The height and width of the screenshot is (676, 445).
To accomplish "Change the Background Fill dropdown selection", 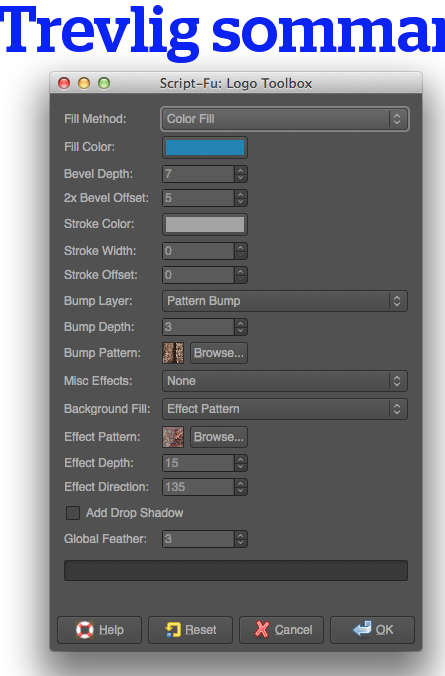I will pyautogui.click(x=285, y=409).
